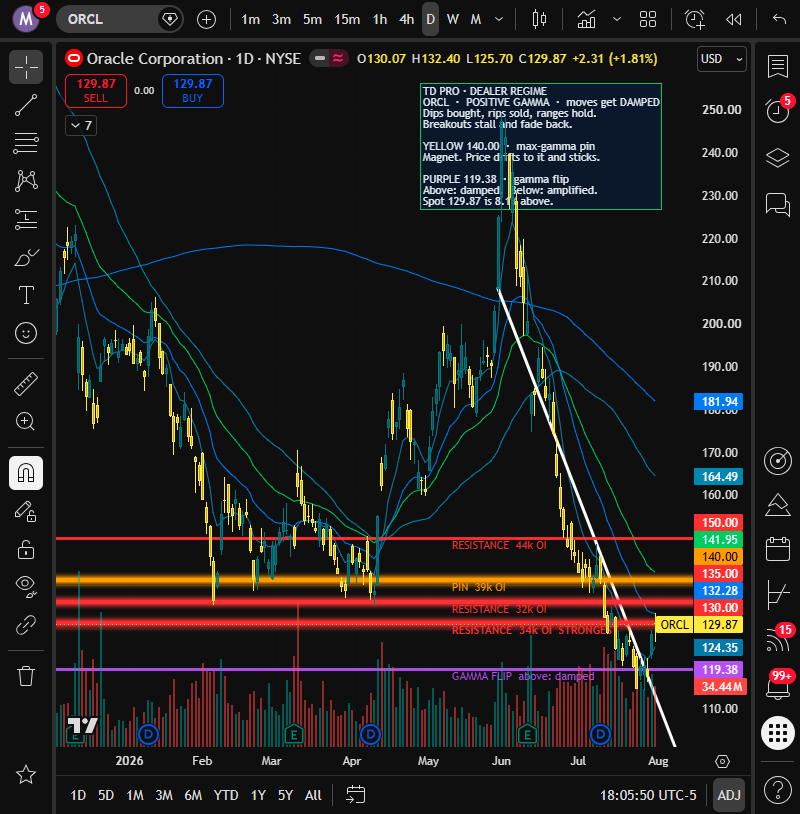Open the emoji icons tool

(x=25, y=333)
